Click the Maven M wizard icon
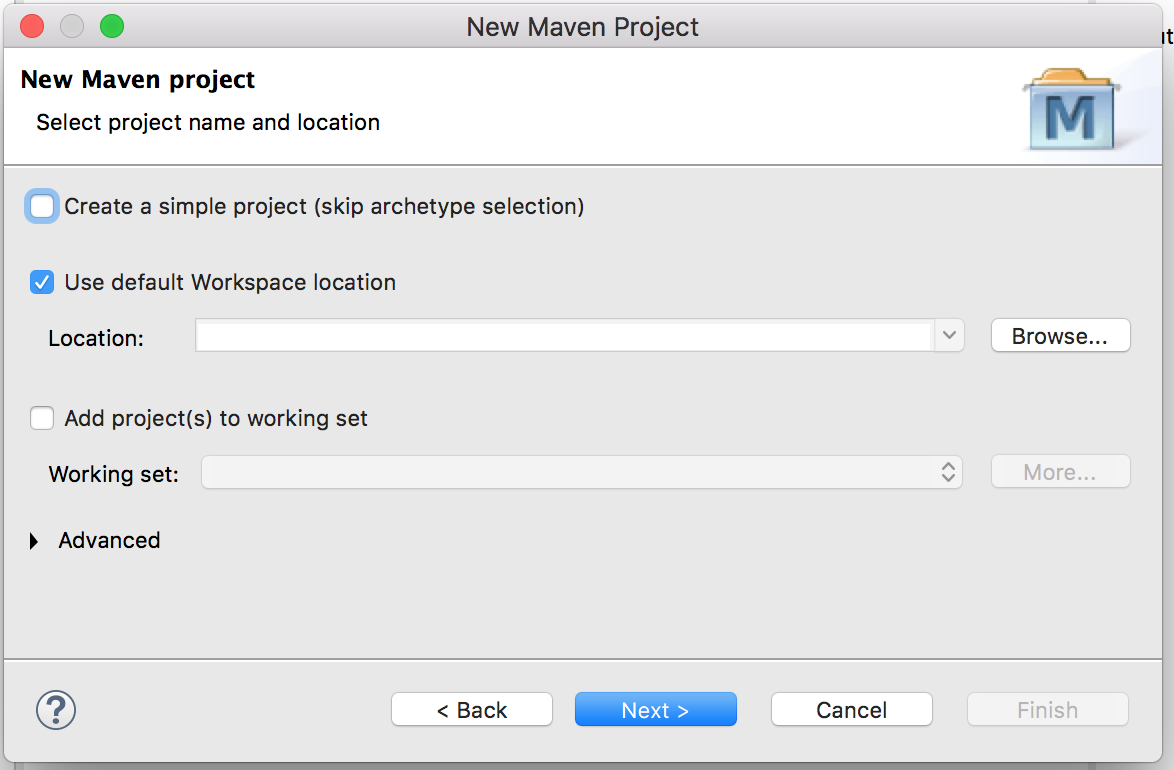The width and height of the screenshot is (1174, 770). click(1071, 110)
